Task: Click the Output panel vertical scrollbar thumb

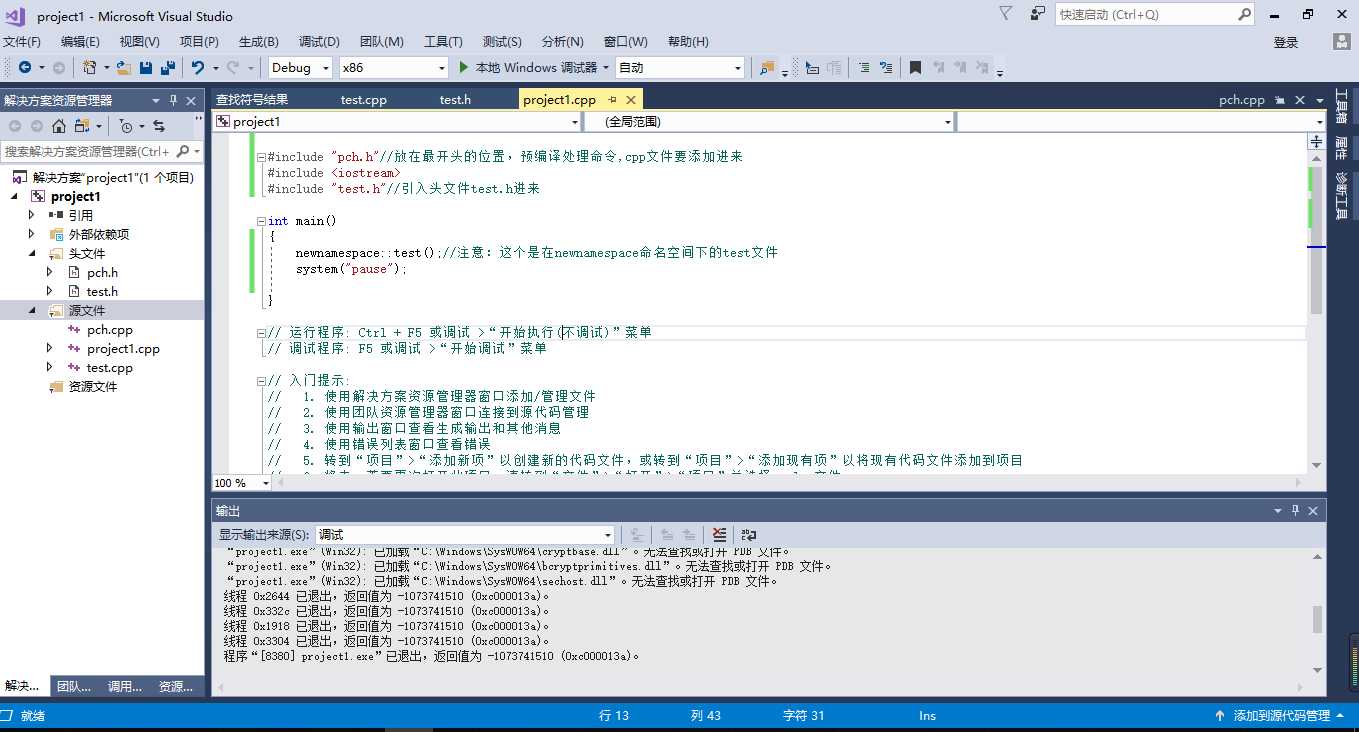Action: tap(1317, 619)
